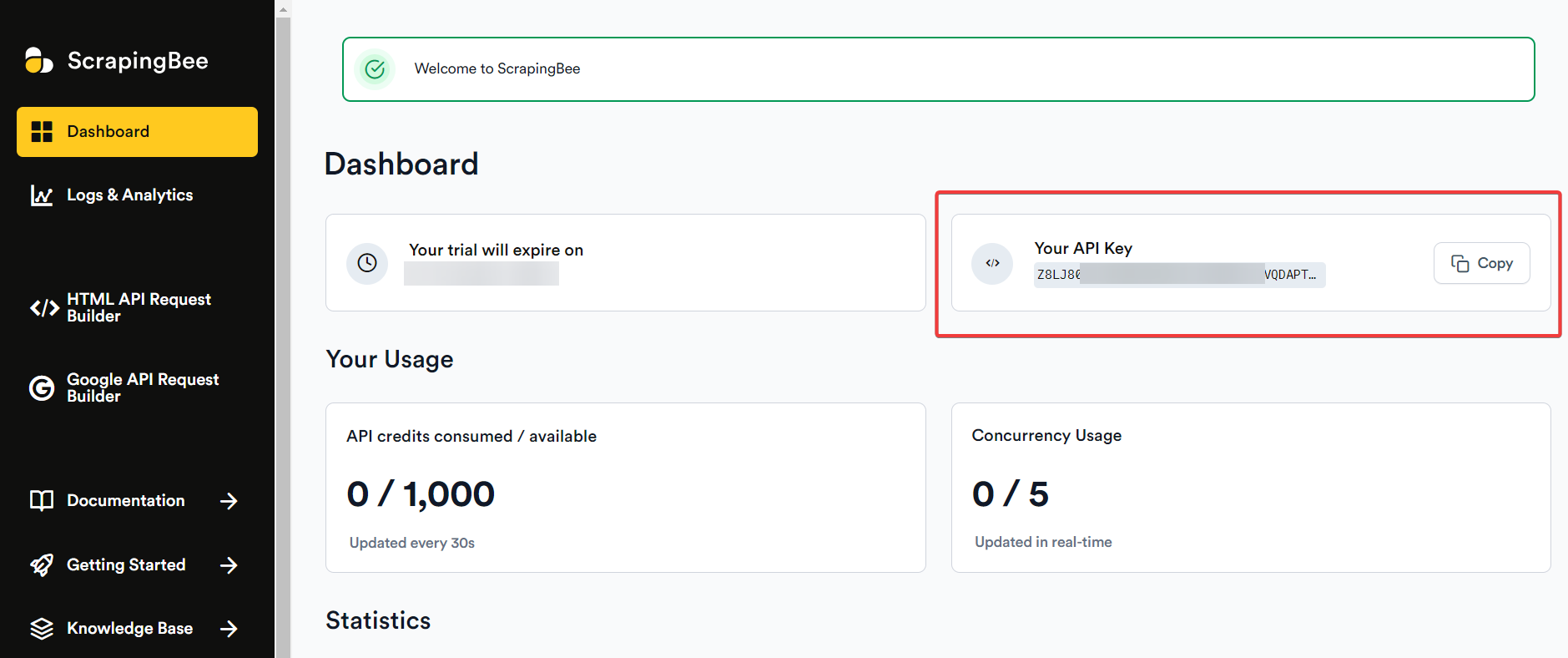Select the Dashboard grid icon in sidebar
This screenshot has height=658, width=1568.
[40, 131]
